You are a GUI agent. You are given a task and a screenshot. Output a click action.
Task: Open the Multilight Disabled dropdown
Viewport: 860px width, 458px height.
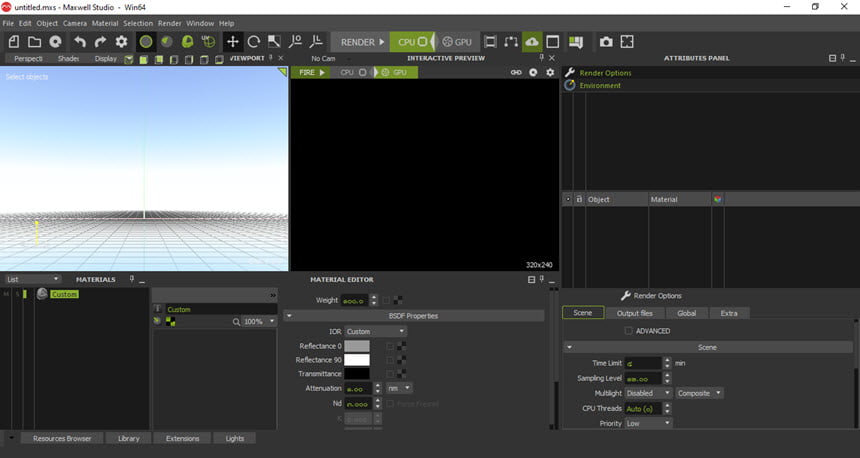pos(648,393)
